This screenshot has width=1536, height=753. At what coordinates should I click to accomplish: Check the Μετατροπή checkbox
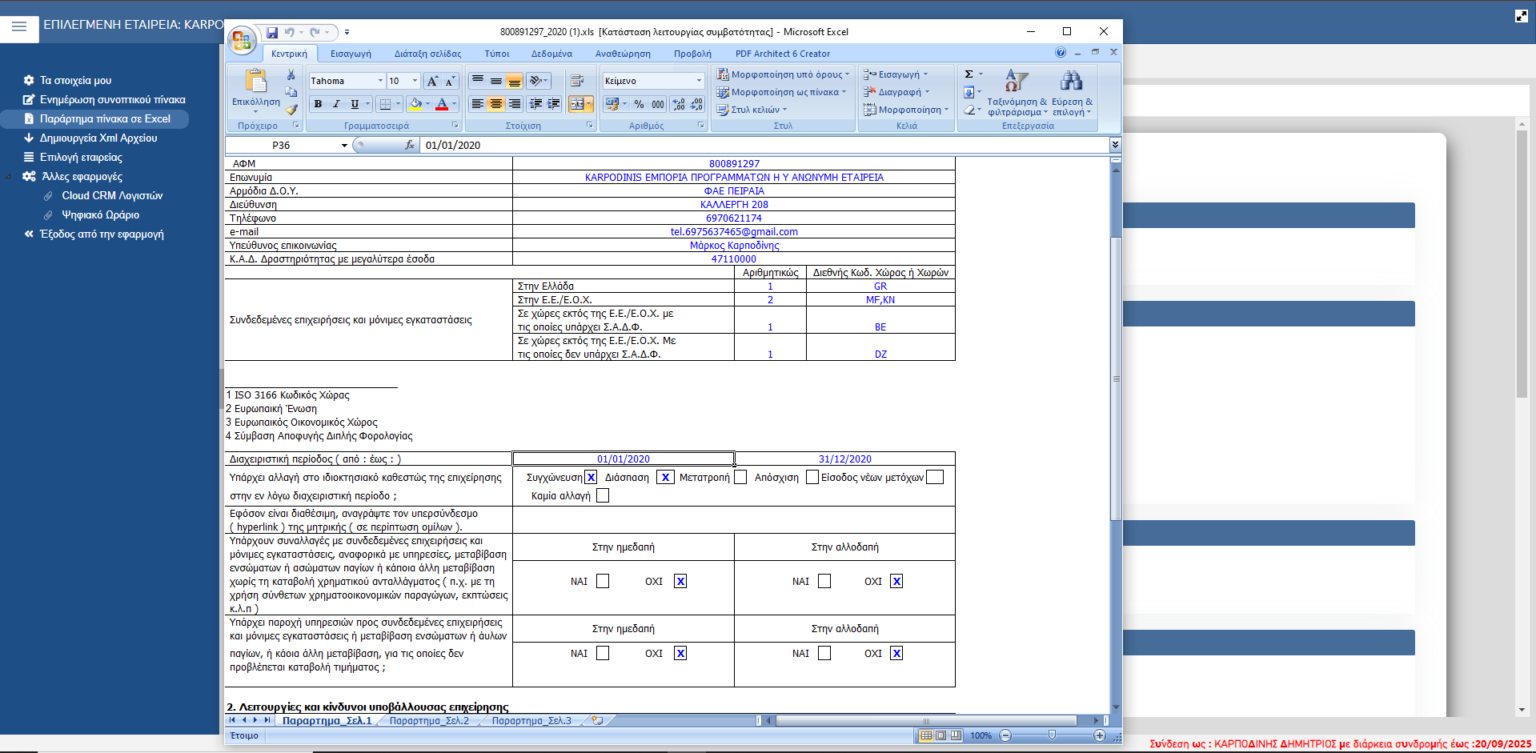pos(740,477)
